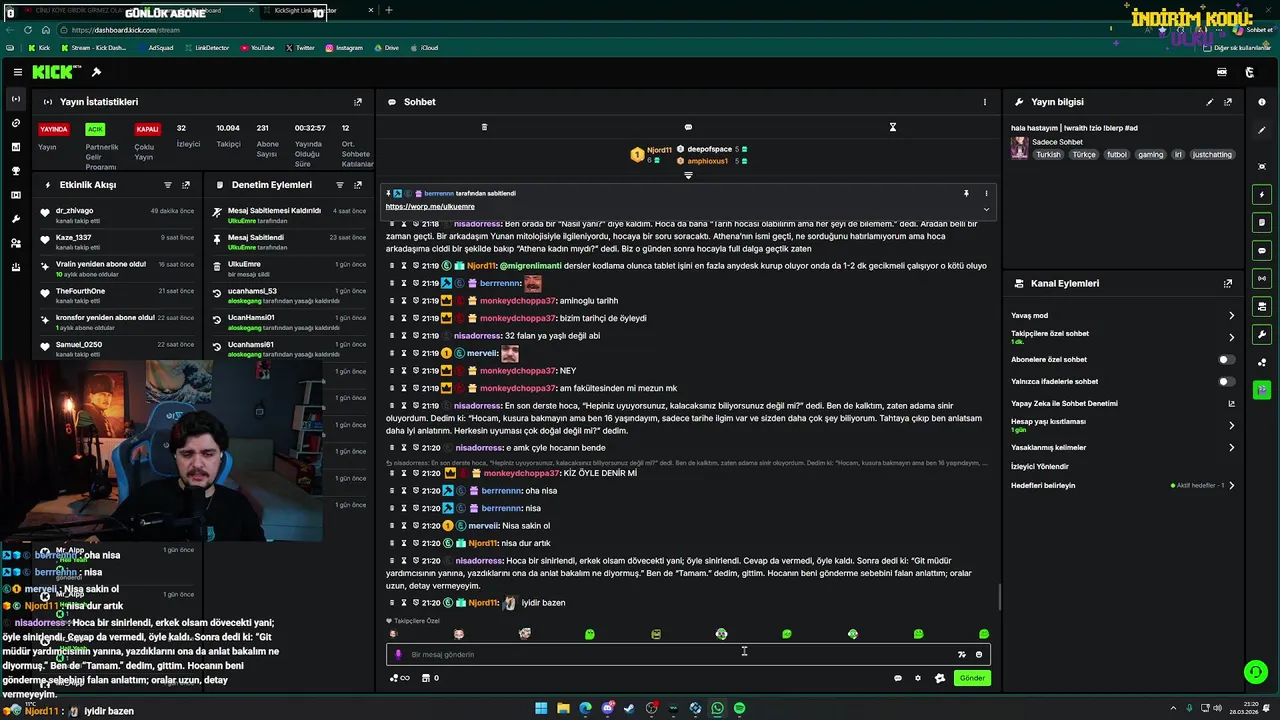Pop out the Denetim Eylemleri panel
This screenshot has width=1280, height=720.
click(358, 185)
